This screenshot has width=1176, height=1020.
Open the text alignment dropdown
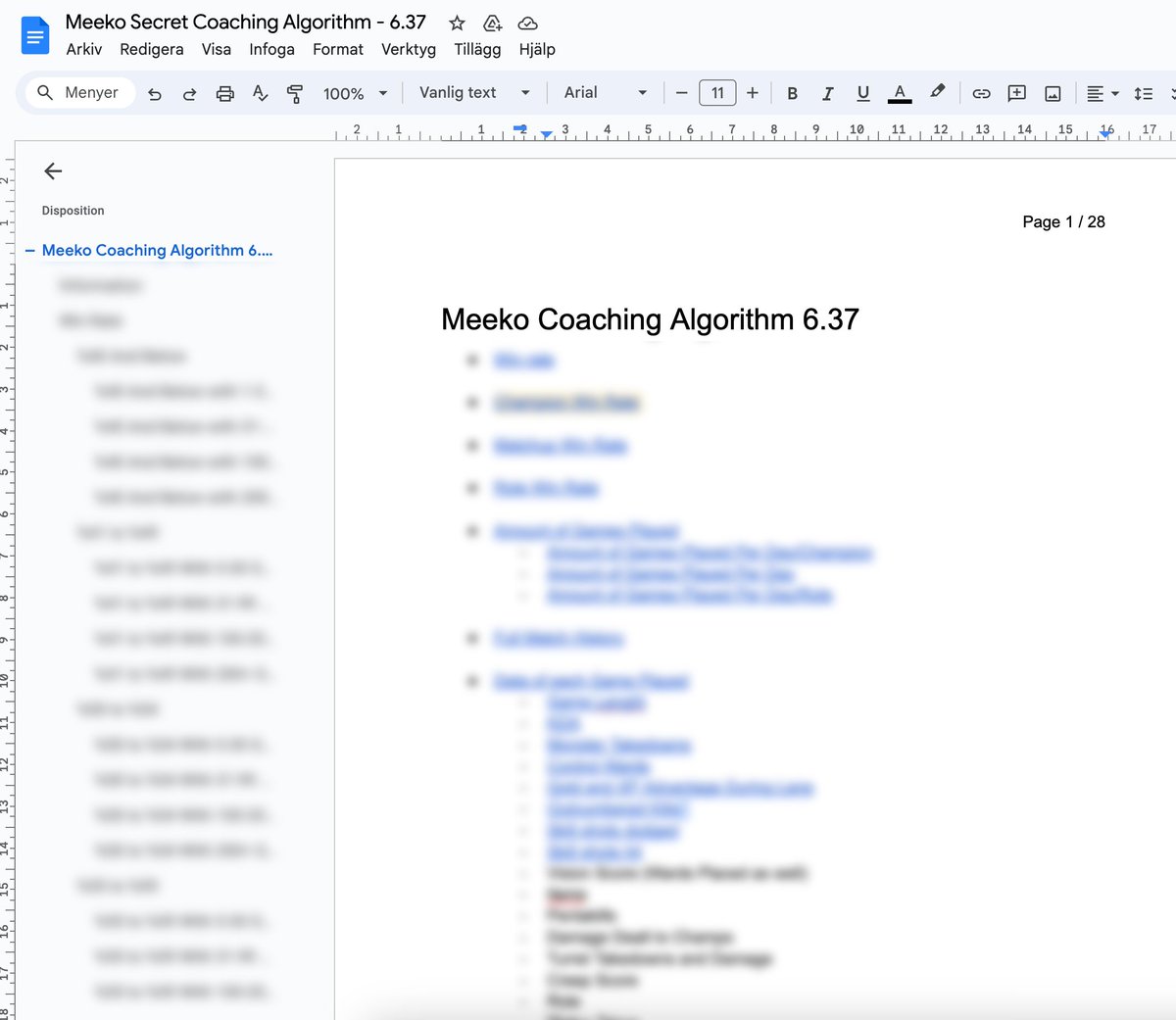[1102, 94]
